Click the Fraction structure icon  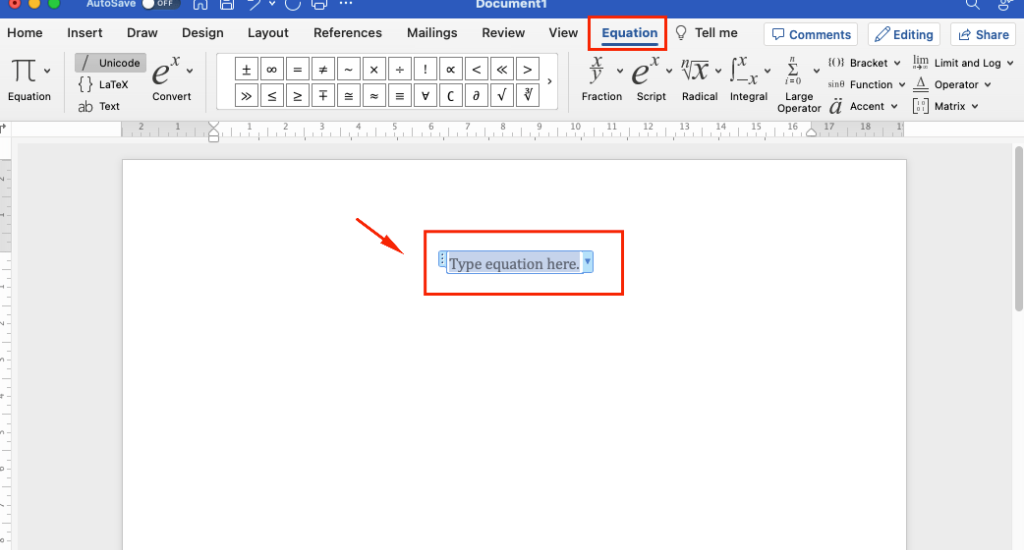(596, 70)
